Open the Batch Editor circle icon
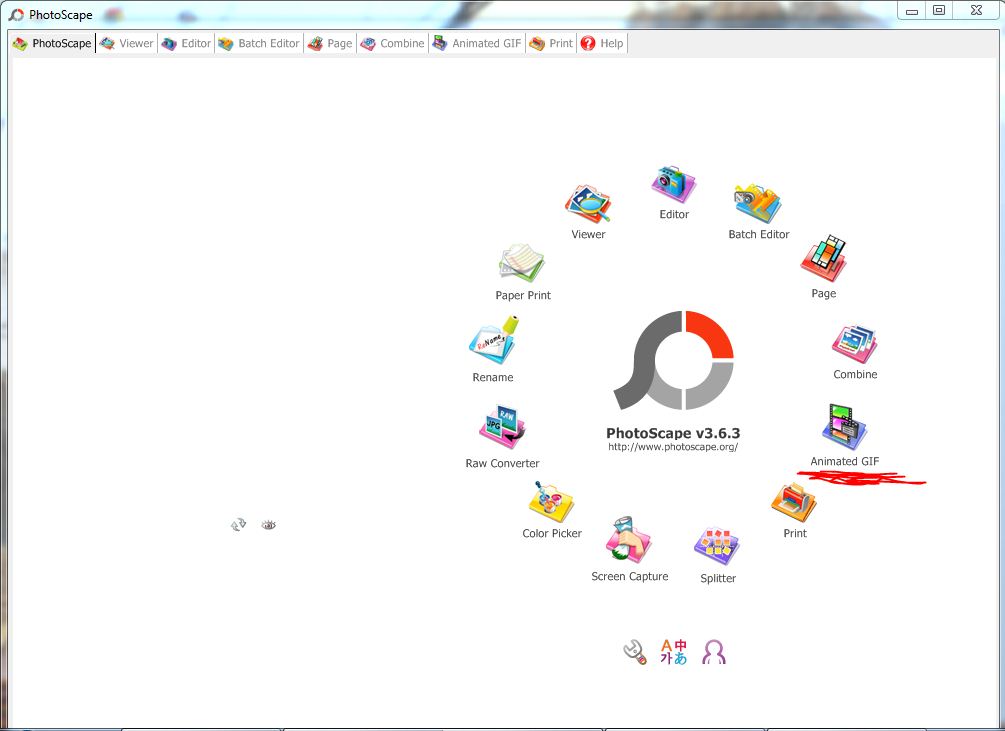 pos(758,204)
